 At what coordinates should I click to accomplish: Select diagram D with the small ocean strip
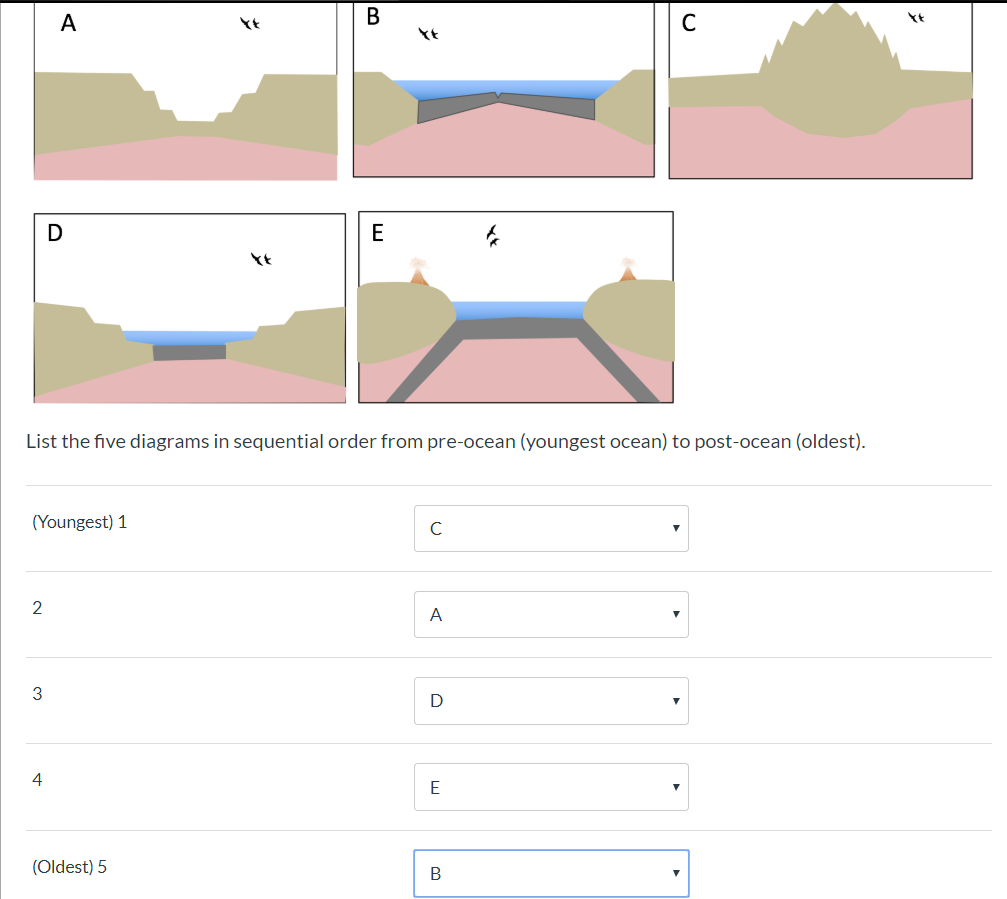coord(190,307)
